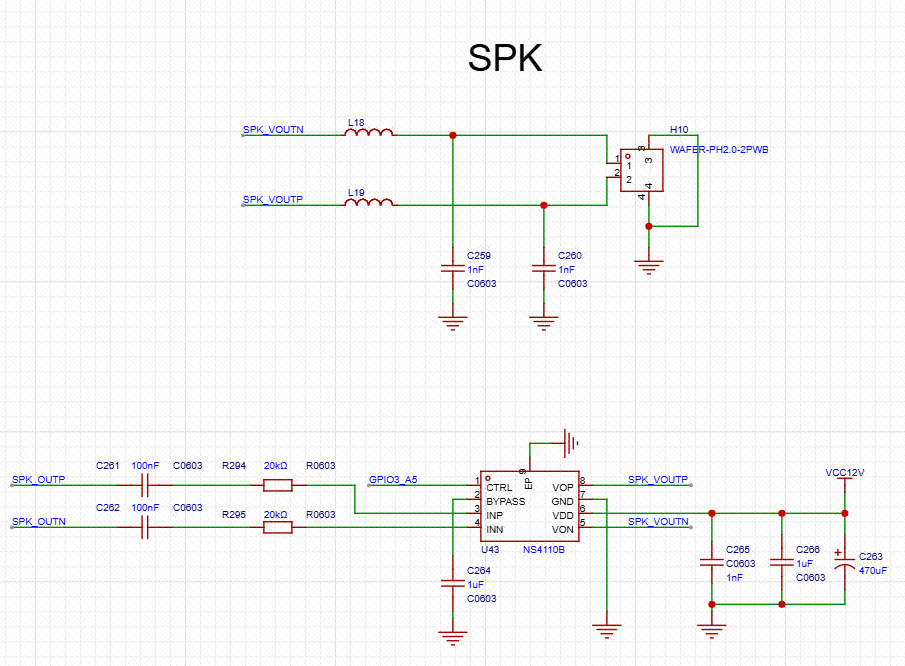Select the R294 20kΩ resistor symbol
Viewport: 905px width, 666px height.
coord(278,486)
